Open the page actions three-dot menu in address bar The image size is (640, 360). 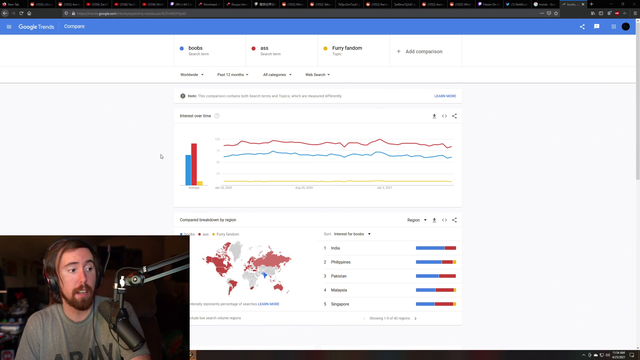pos(542,13)
